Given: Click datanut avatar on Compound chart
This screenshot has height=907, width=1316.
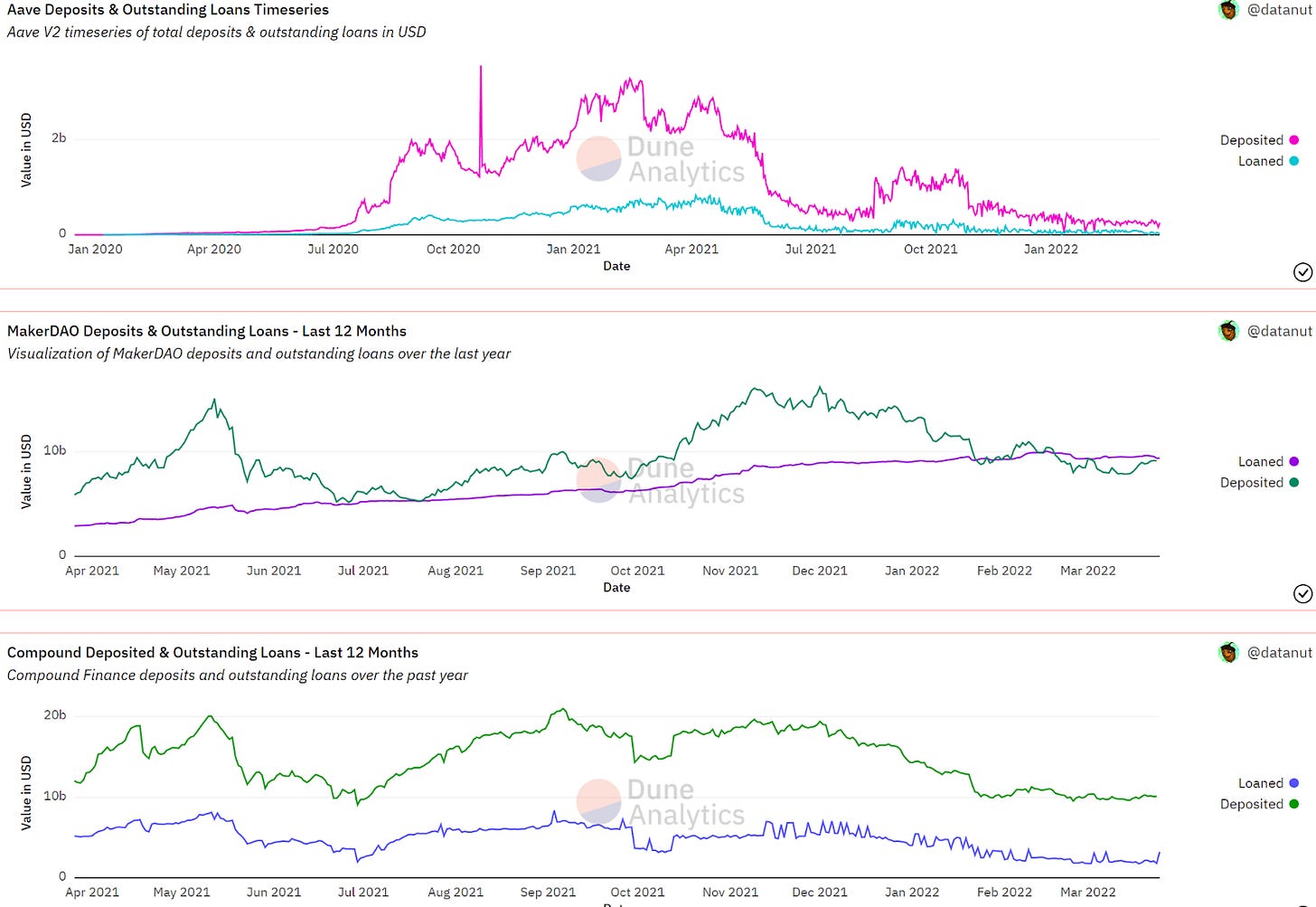Looking at the screenshot, I should [x=1228, y=652].
